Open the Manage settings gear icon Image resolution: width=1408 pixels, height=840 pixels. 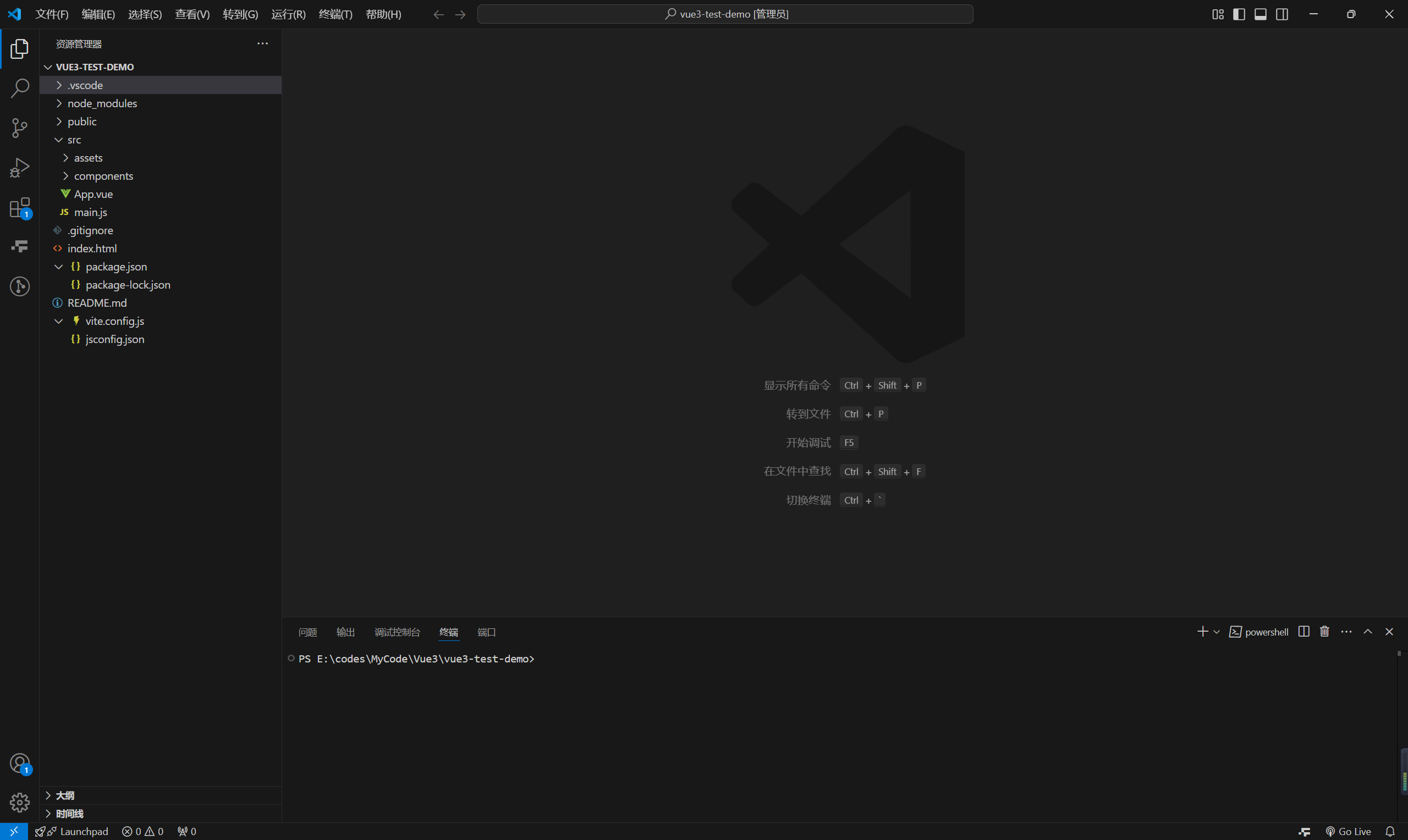pos(20,802)
